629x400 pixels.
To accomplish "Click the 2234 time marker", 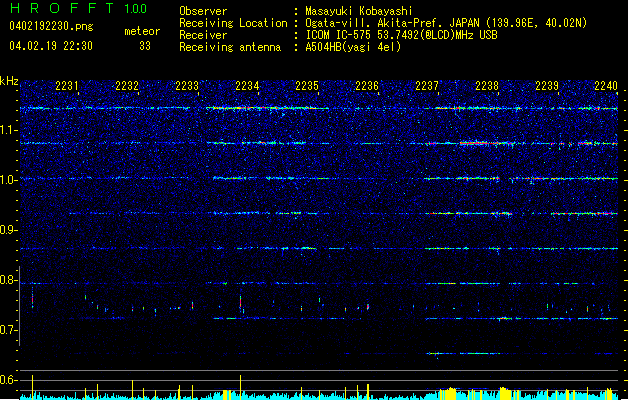I will [247, 86].
